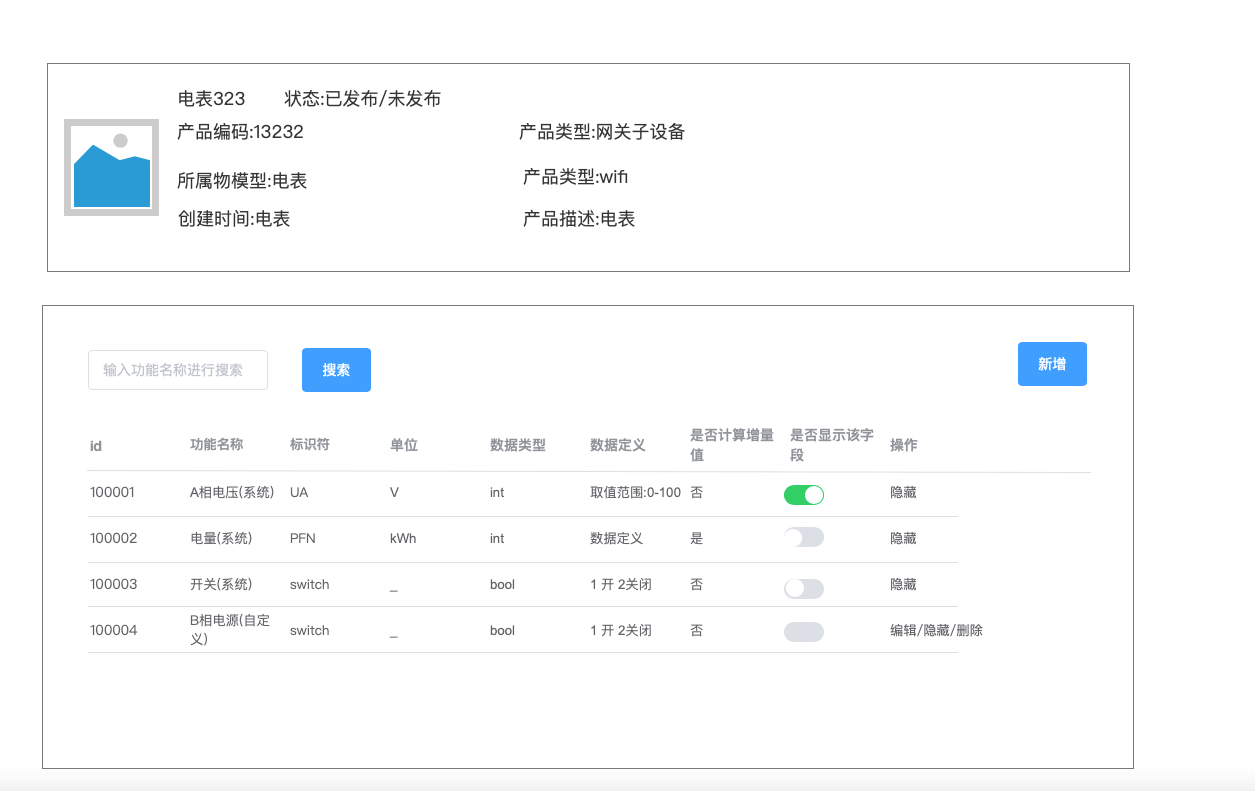Click the 功能名称 column header
The image size is (1255, 791).
click(x=216, y=445)
